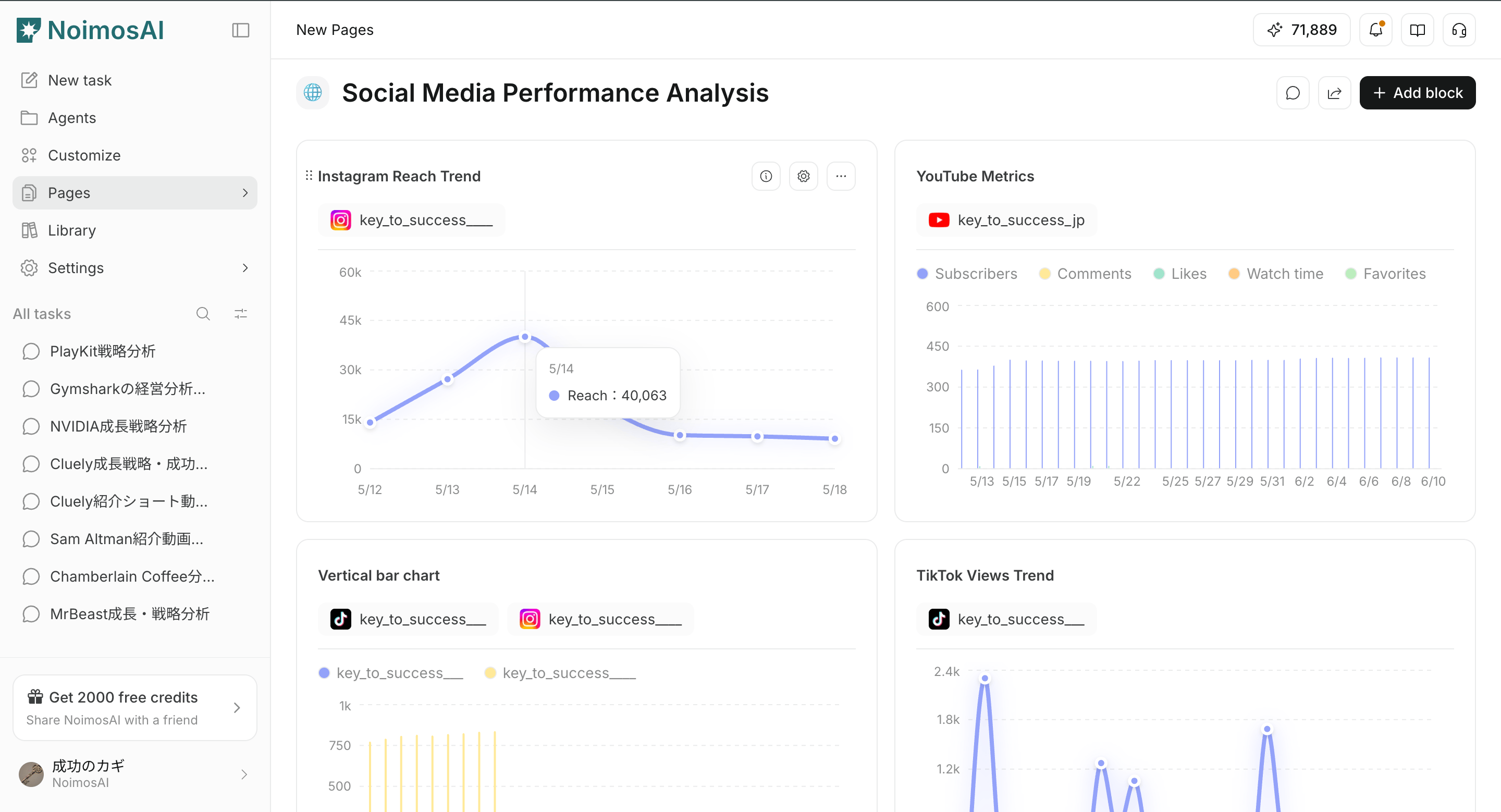Expand the Pages menu chevron
Screen dimensions: 1501x812
[245, 193]
